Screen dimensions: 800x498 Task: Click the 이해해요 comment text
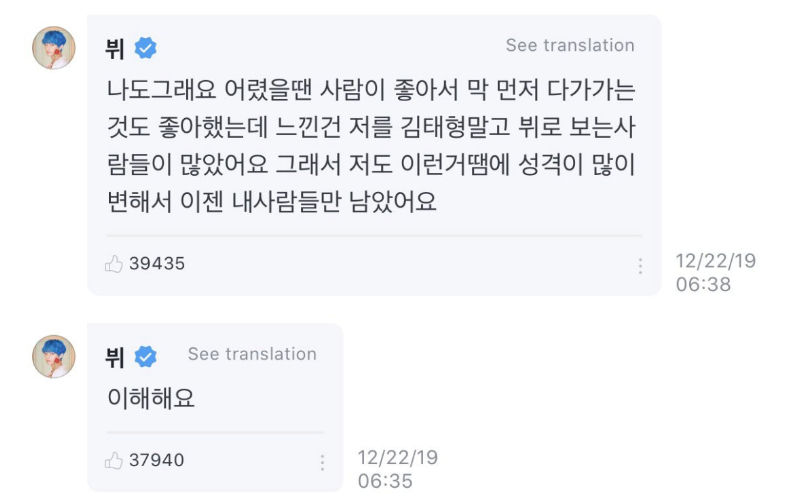(x=151, y=398)
